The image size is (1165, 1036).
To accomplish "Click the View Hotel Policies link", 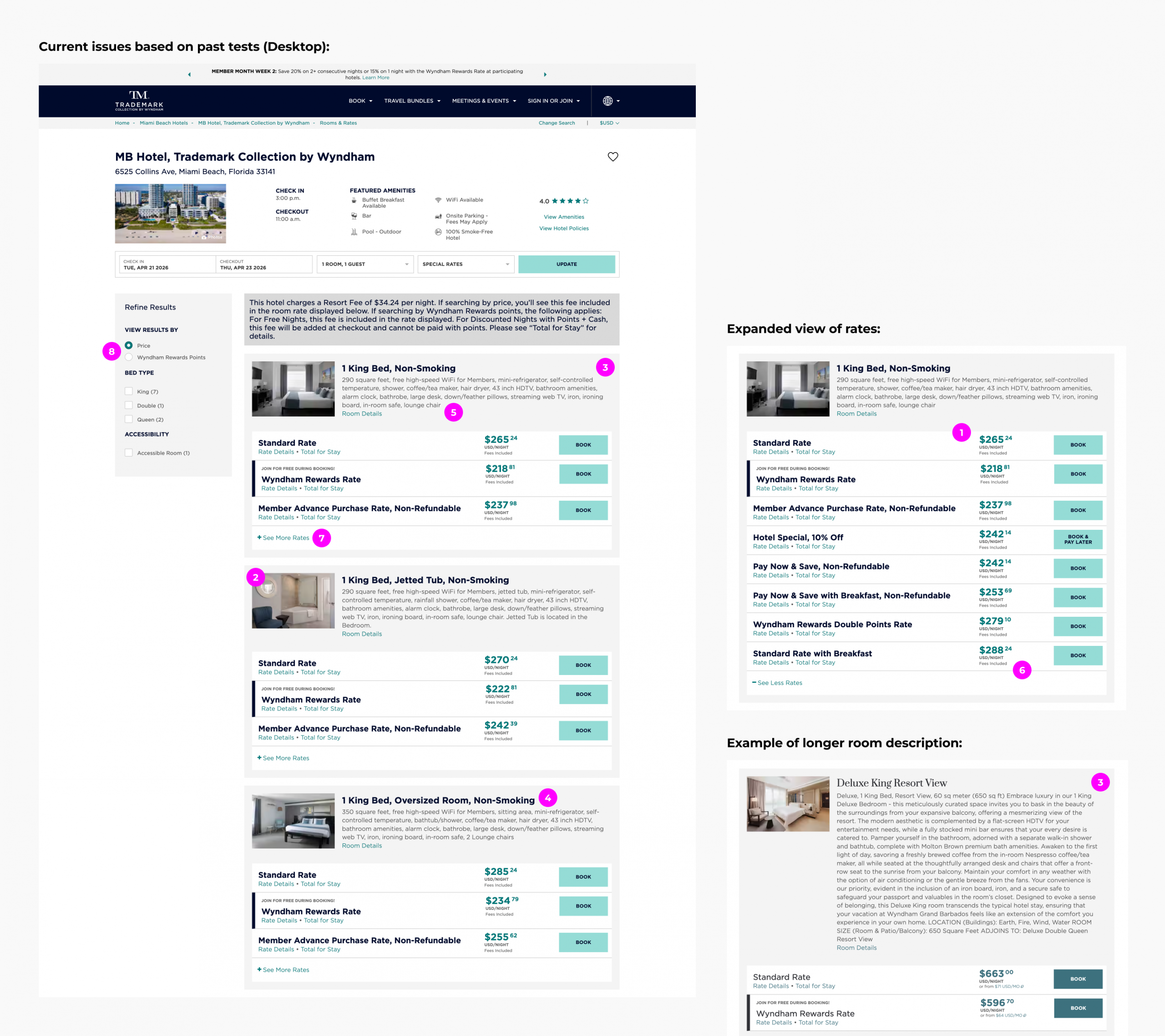I will [564, 228].
